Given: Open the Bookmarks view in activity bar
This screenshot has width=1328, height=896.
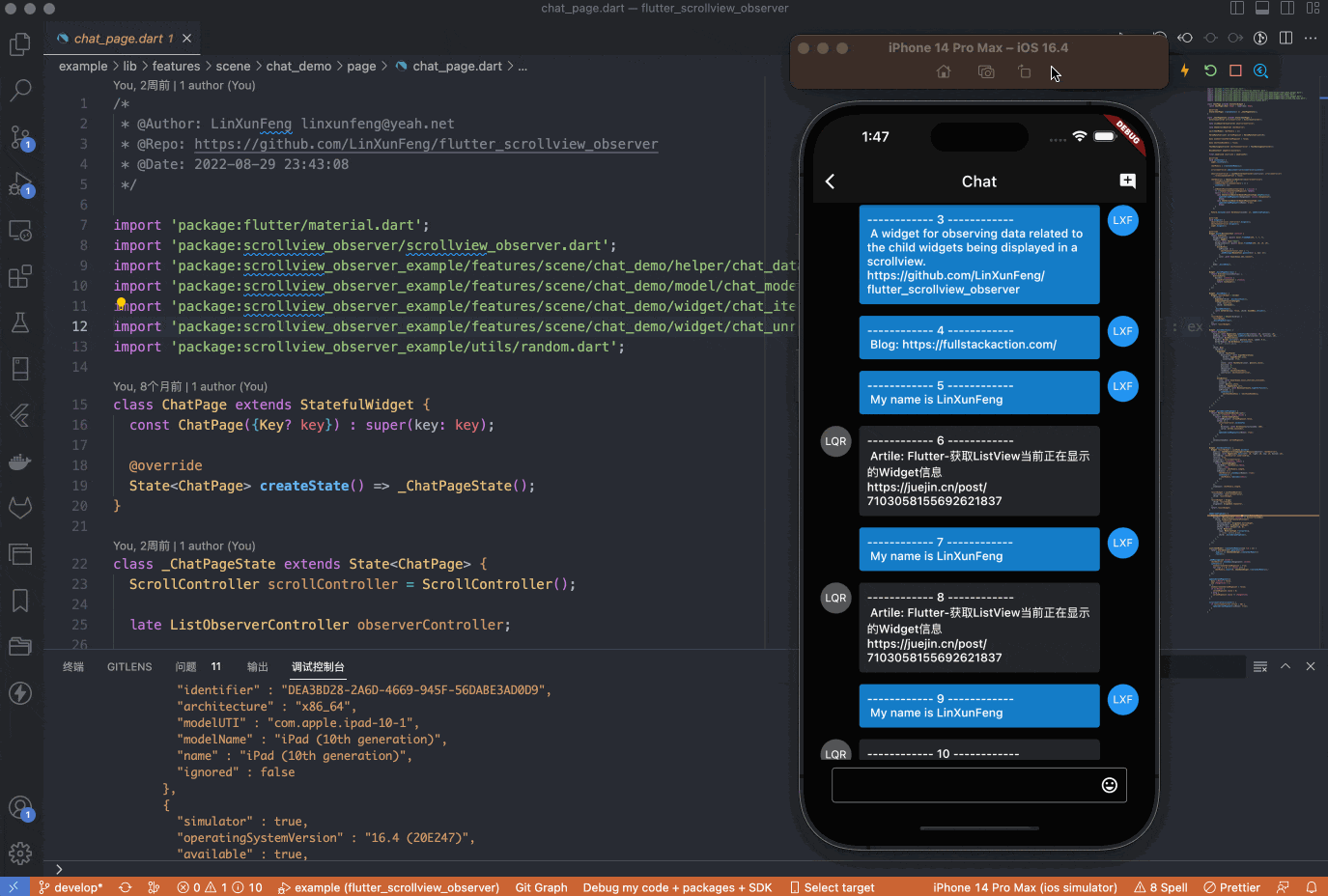Looking at the screenshot, I should [20, 601].
